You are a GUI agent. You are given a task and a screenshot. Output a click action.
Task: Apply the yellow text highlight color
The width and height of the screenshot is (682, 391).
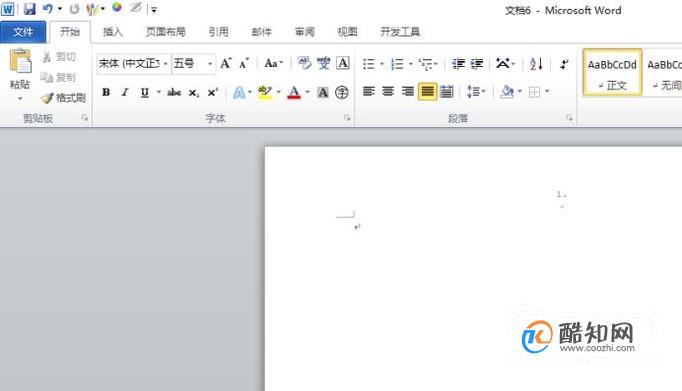264,93
